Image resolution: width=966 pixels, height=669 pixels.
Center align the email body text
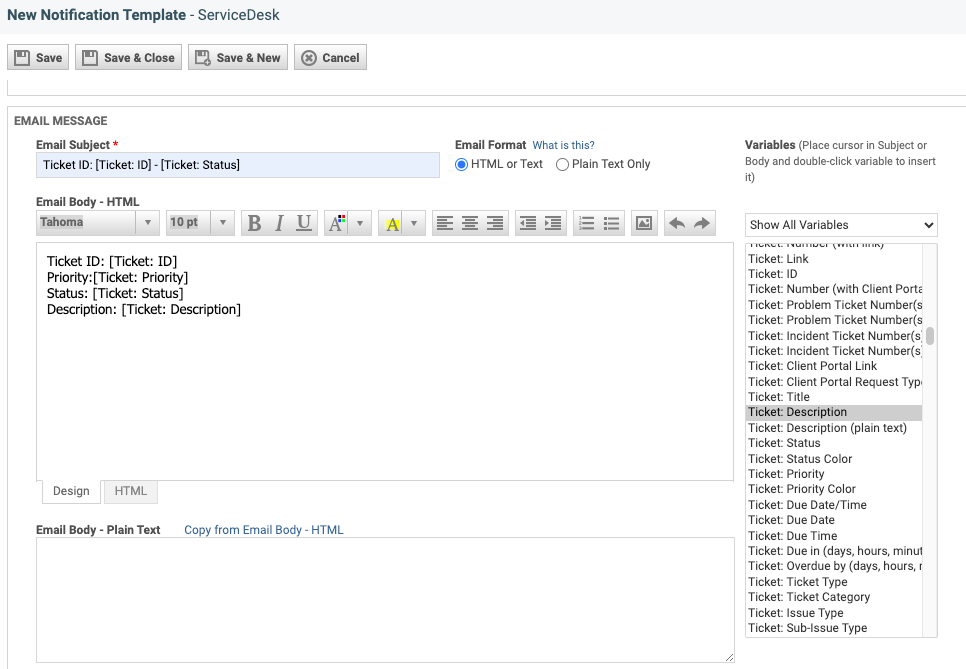tap(470, 223)
